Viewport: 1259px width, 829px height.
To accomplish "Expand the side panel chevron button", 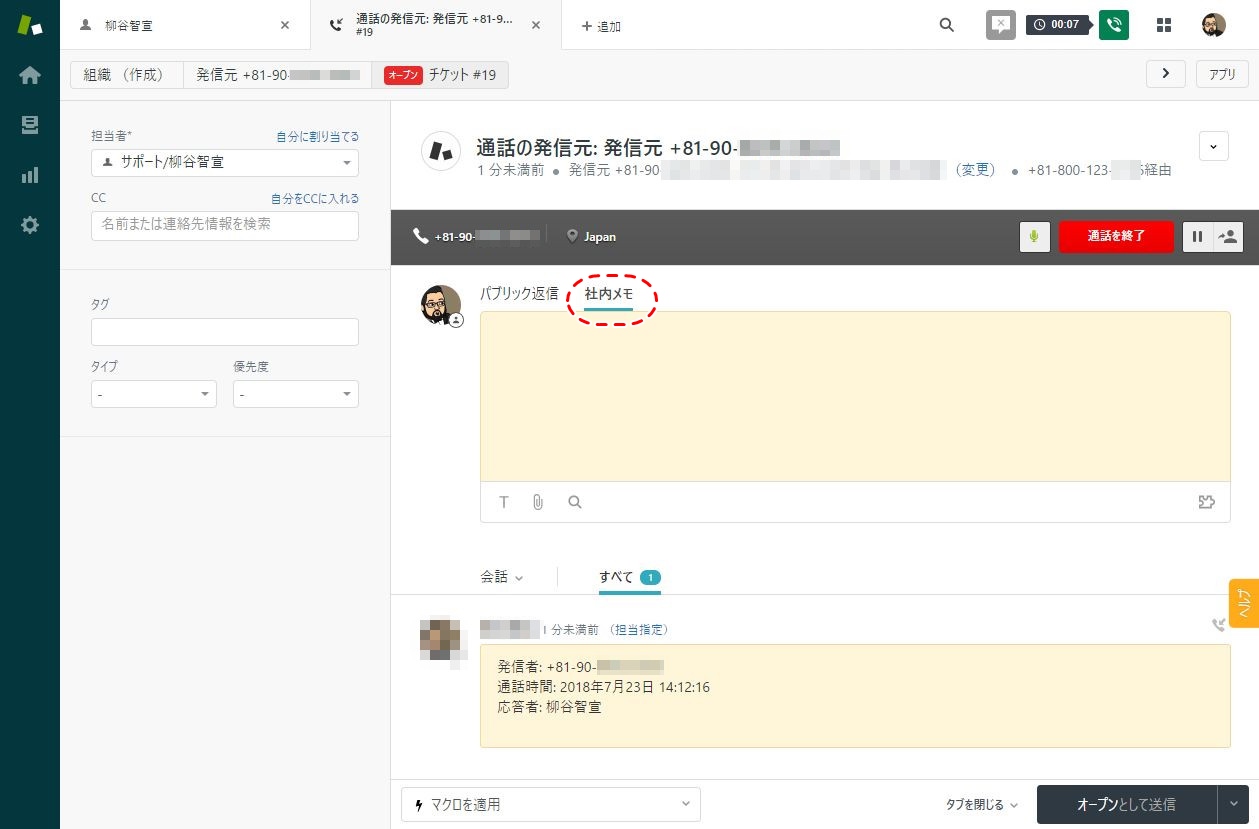I will (1166, 74).
